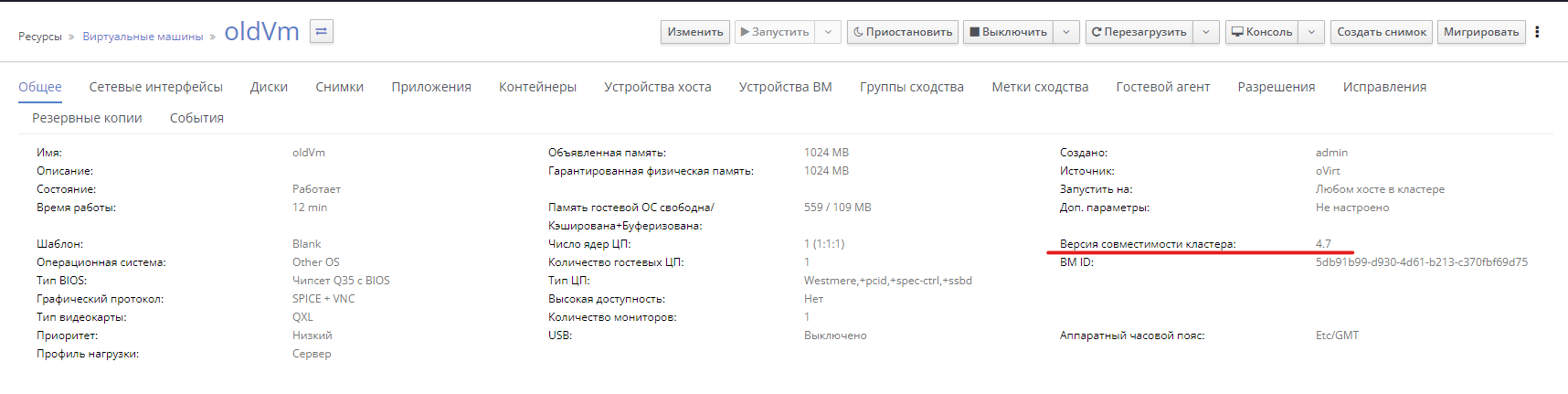Expand the Запустить dropdown arrow

pyautogui.click(x=828, y=32)
